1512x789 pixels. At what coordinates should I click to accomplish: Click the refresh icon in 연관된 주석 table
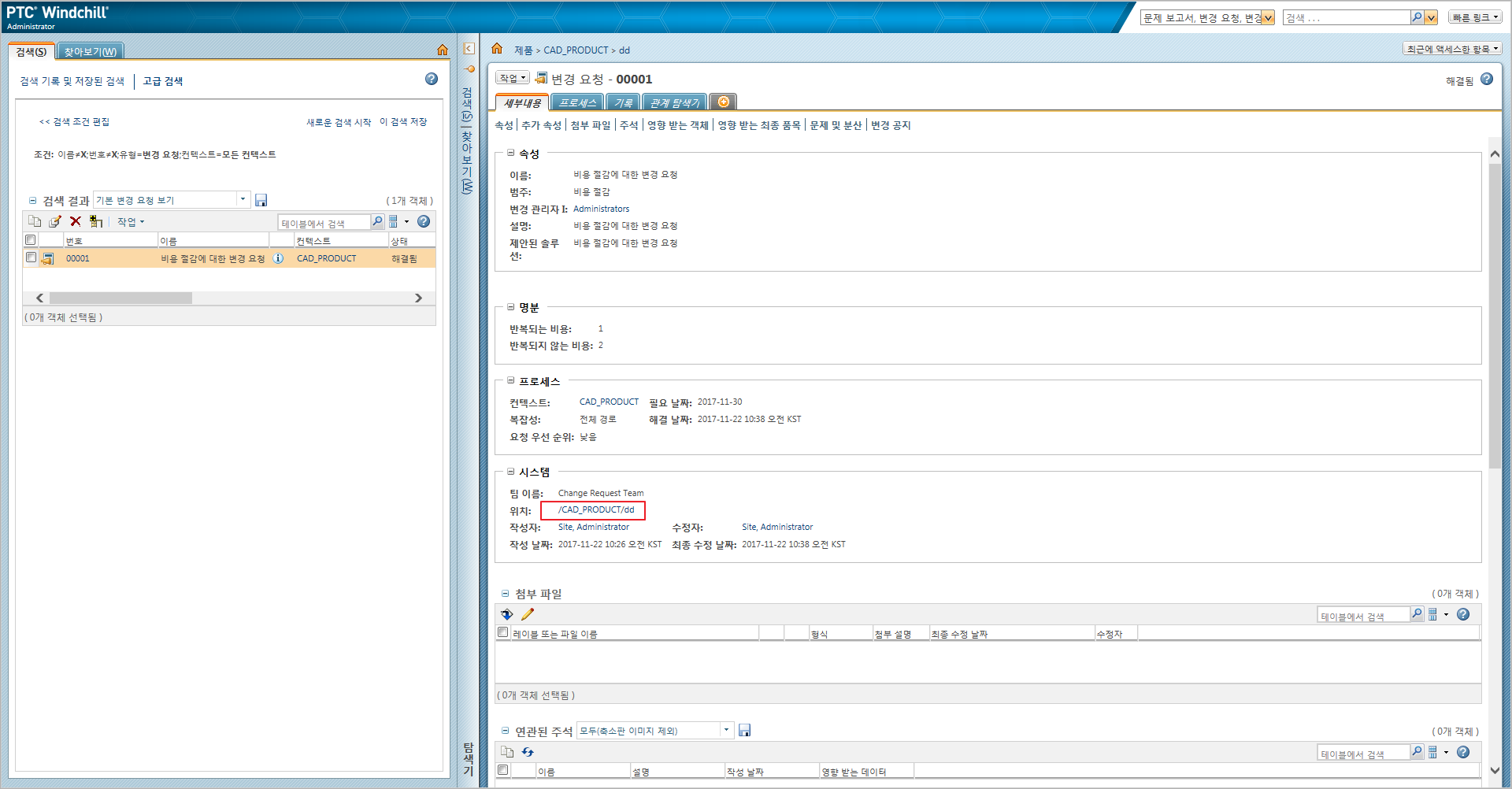[x=527, y=752]
